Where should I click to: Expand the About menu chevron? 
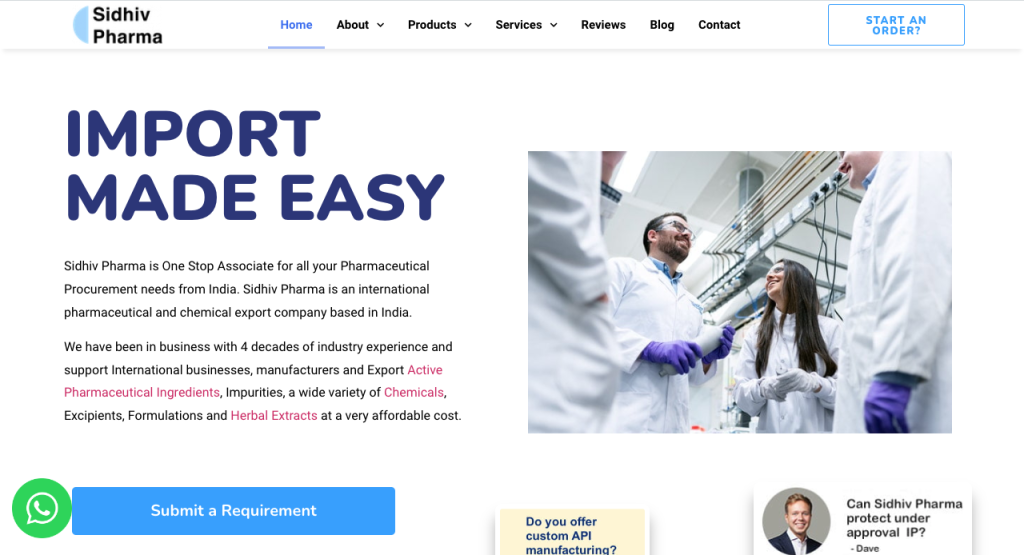(x=381, y=25)
